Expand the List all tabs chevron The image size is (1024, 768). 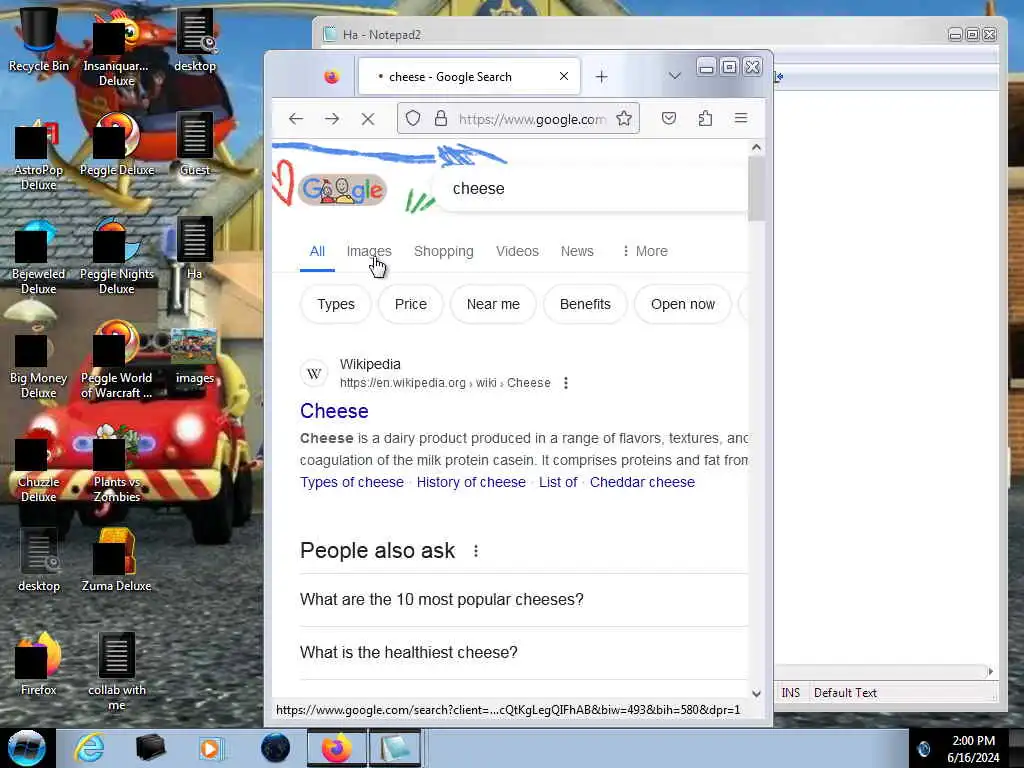(675, 76)
